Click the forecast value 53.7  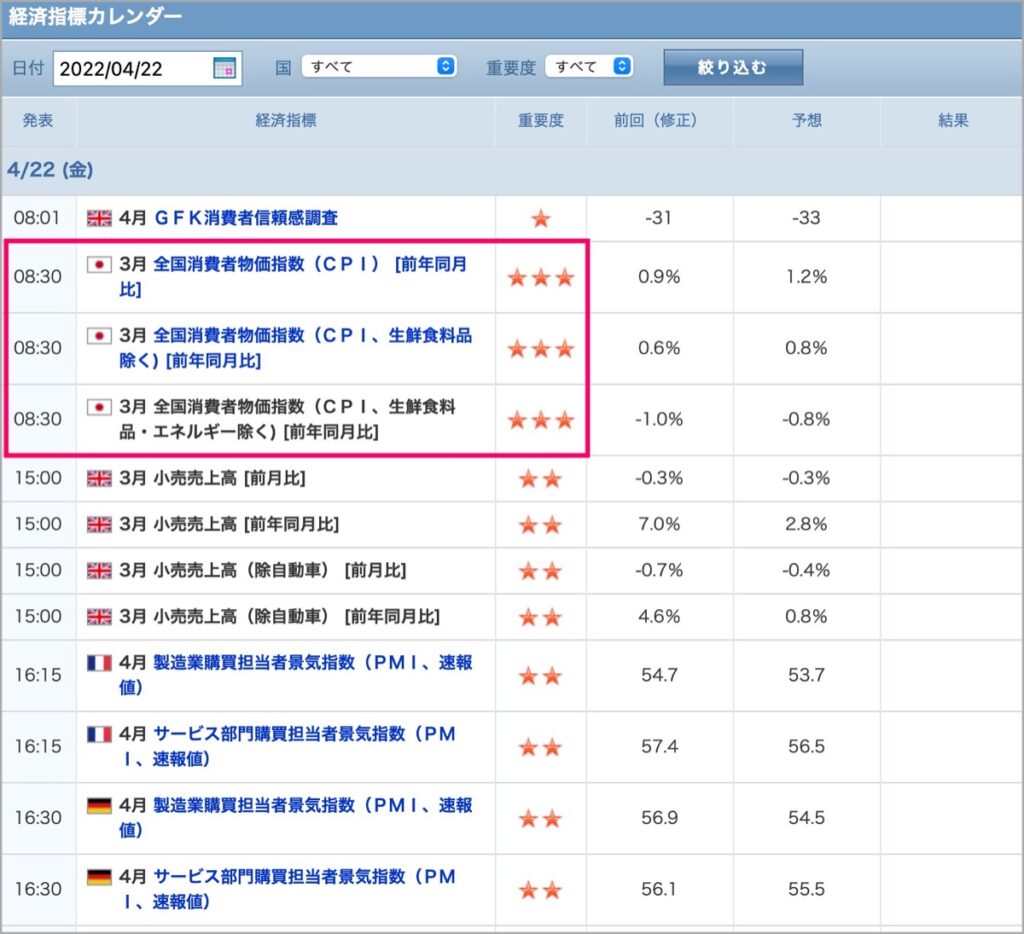807,675
